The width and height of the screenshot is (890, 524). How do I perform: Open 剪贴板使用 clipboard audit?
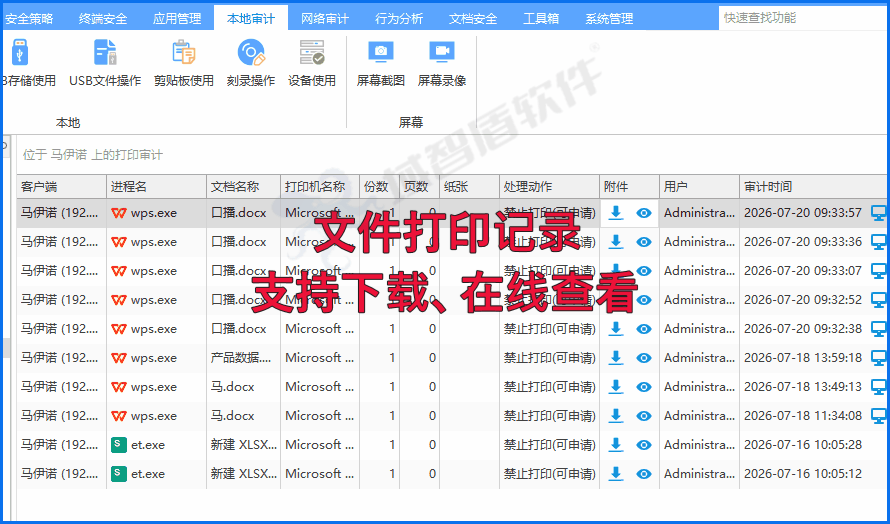183,63
